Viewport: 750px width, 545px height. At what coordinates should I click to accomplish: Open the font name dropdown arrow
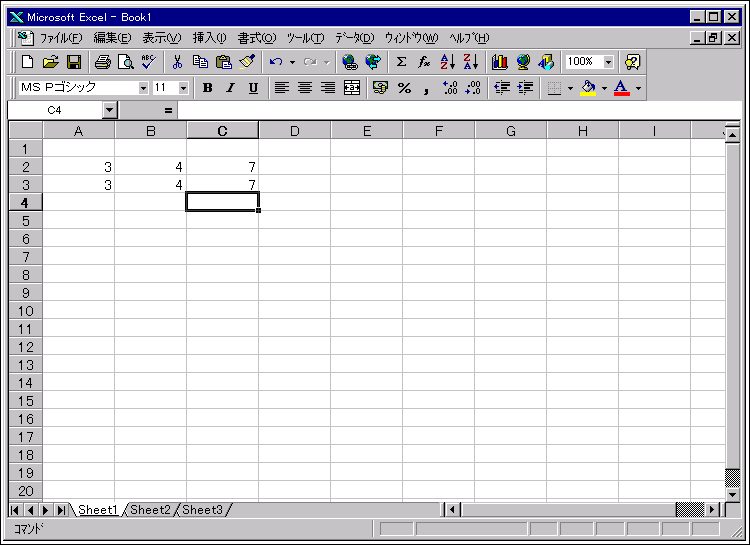[x=143, y=88]
